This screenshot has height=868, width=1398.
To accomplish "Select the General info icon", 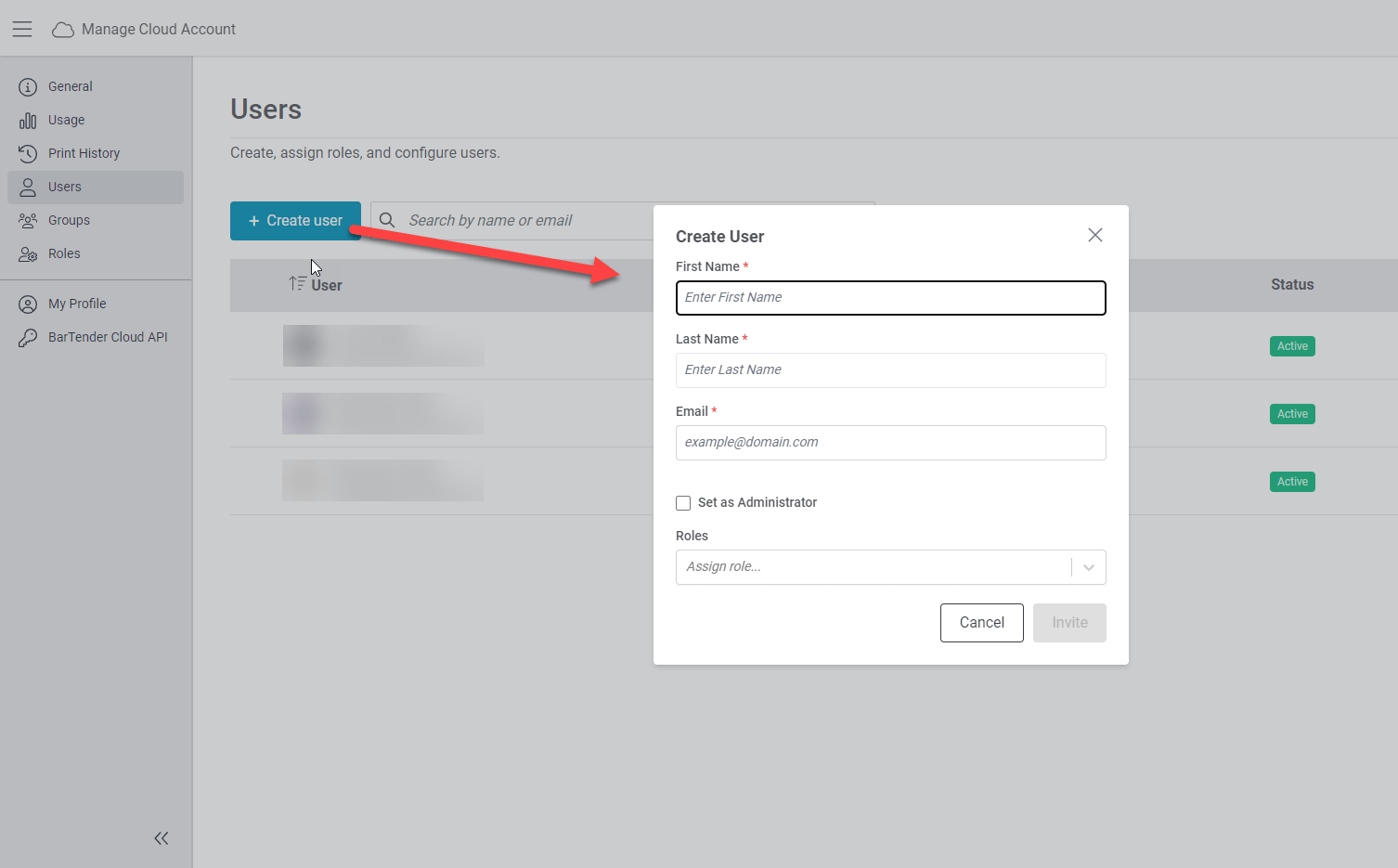I will (28, 86).
